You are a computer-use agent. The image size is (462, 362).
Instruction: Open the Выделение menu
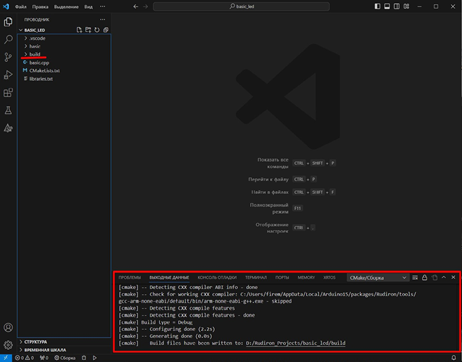click(66, 7)
